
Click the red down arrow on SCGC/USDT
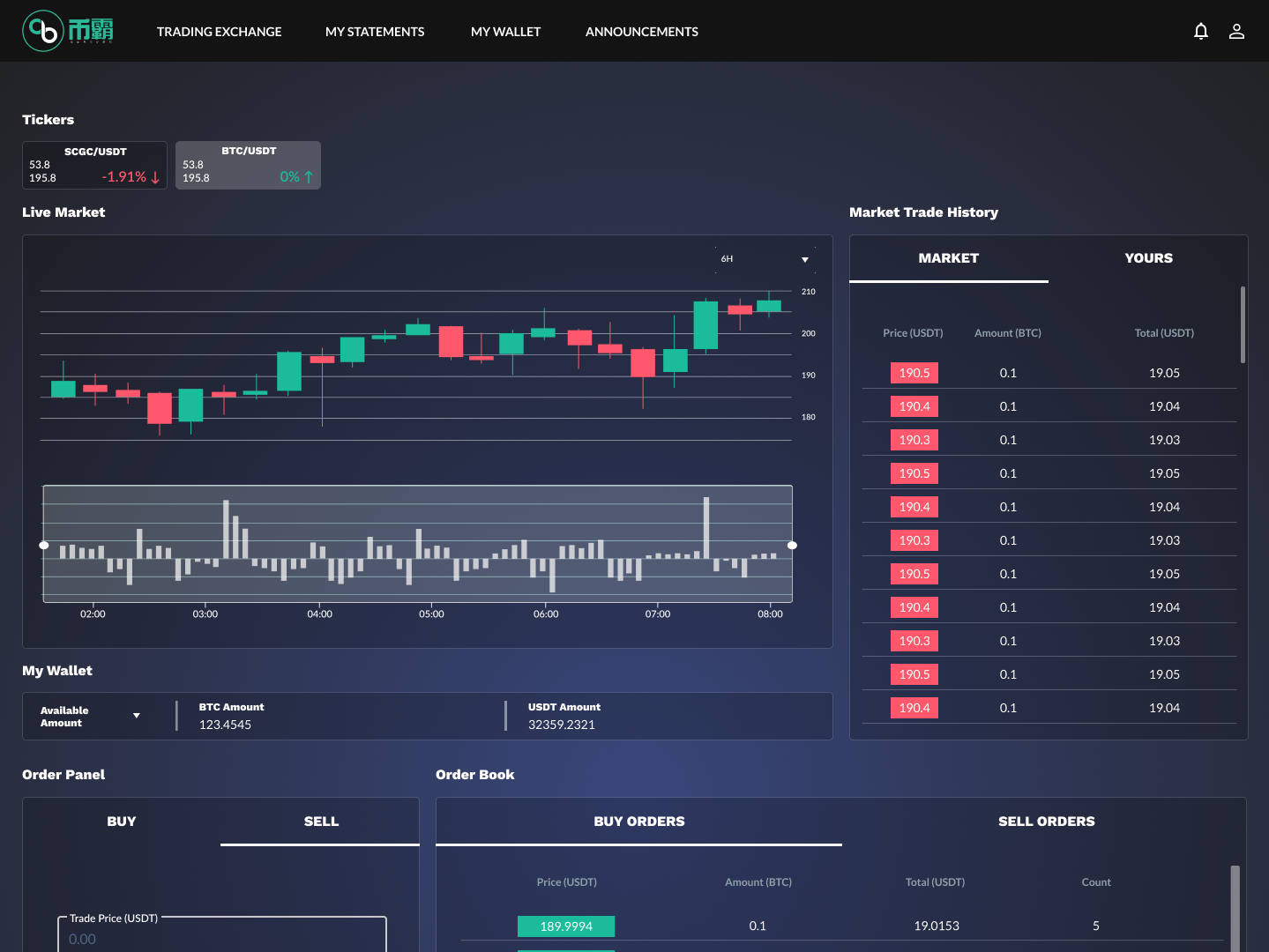155,177
